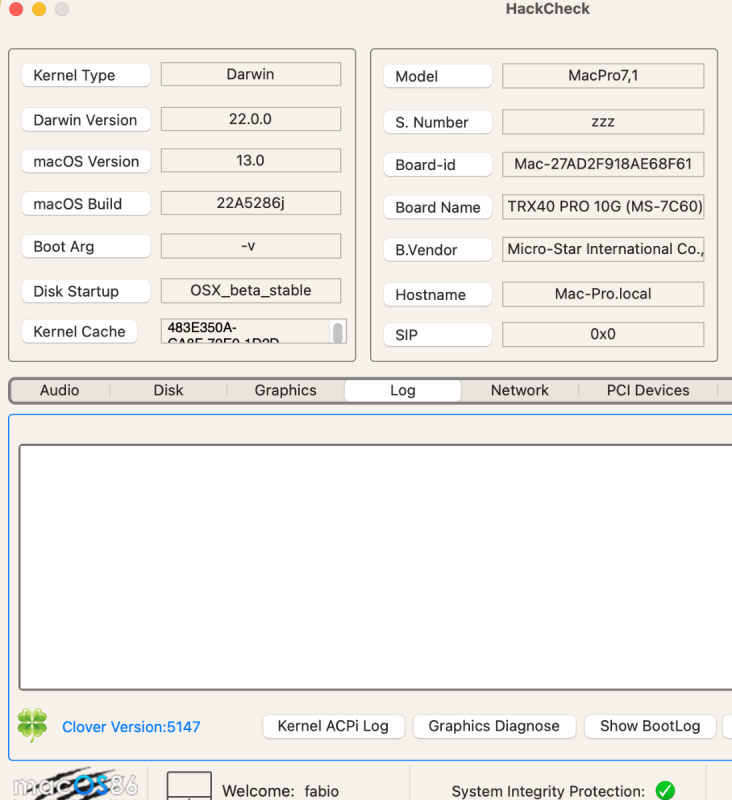
Task: Click the Disk Startup label button
Action: point(86,291)
